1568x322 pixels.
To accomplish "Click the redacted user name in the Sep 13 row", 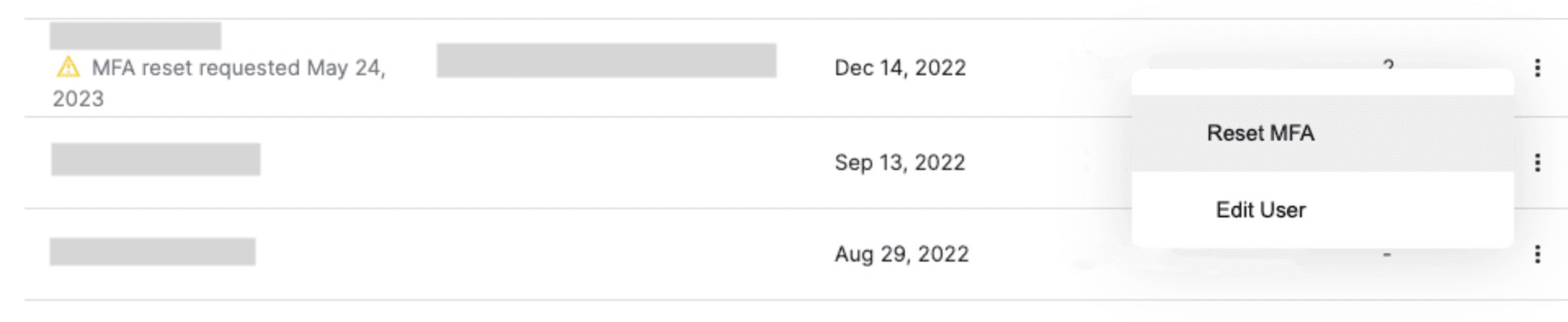I will click(156, 159).
